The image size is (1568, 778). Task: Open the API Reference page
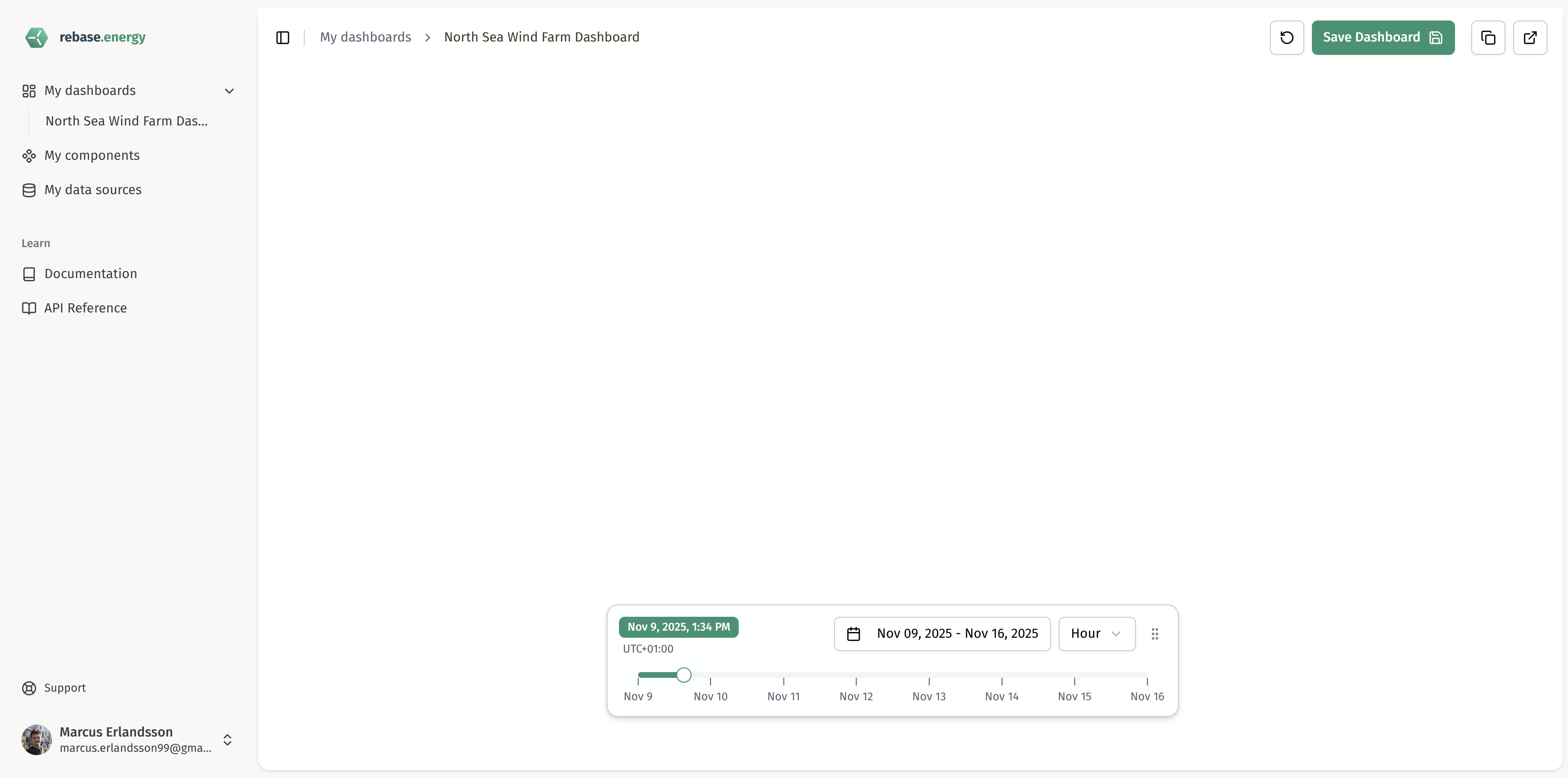[85, 308]
